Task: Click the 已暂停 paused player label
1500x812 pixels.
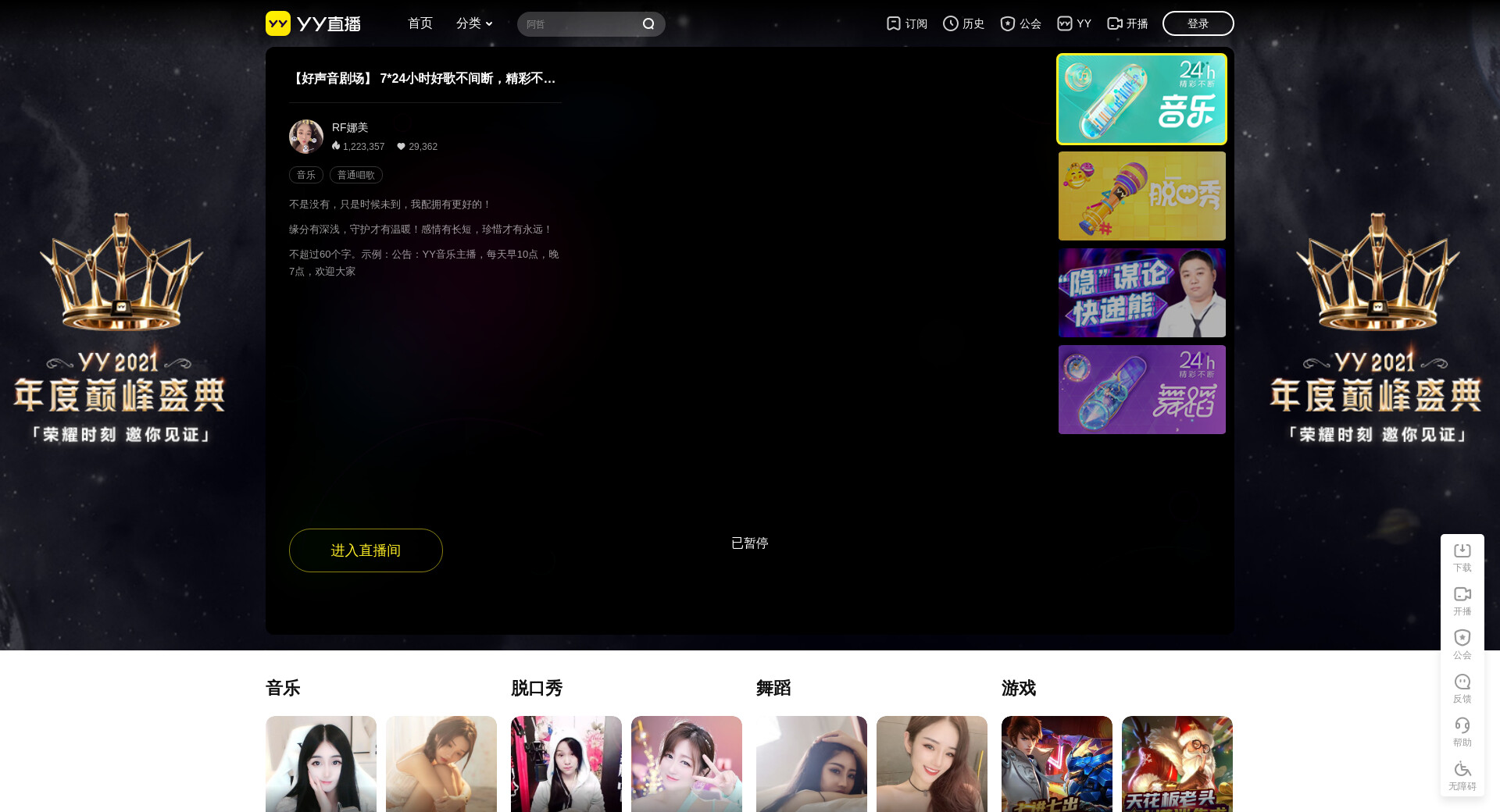Action: tap(750, 543)
